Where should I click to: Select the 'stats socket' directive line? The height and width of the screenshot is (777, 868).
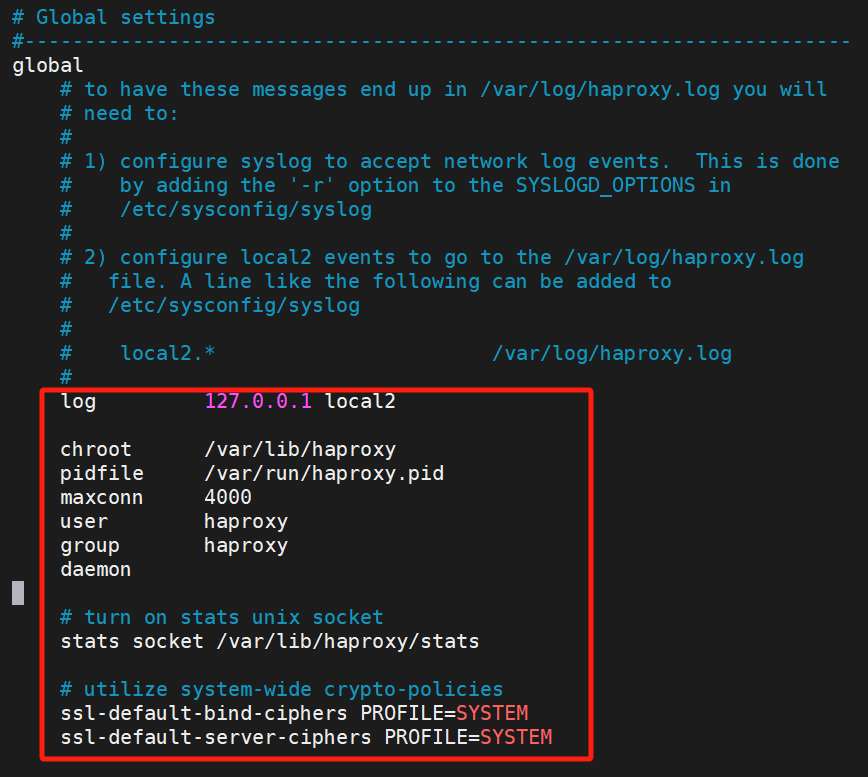click(268, 641)
